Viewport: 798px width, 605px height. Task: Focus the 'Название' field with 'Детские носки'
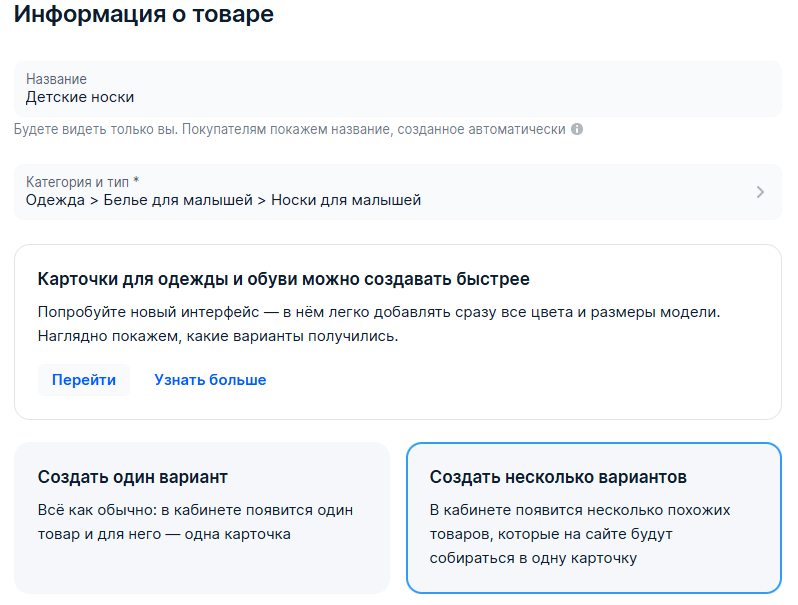click(397, 89)
